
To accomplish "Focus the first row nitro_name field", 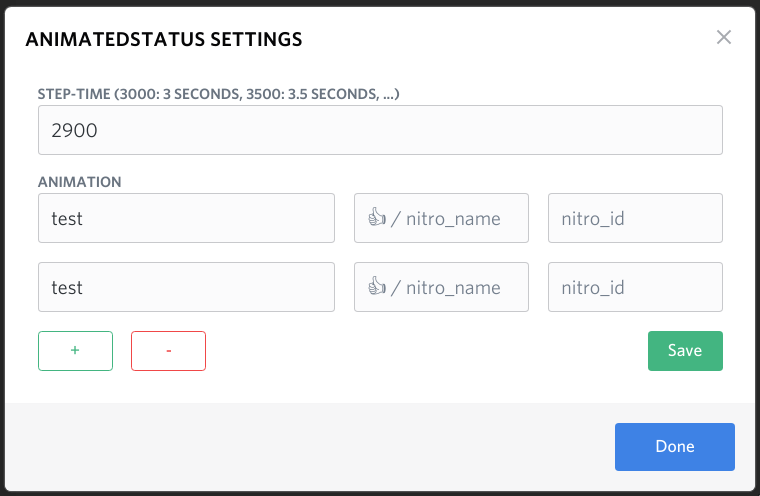I will pyautogui.click(x=442, y=218).
